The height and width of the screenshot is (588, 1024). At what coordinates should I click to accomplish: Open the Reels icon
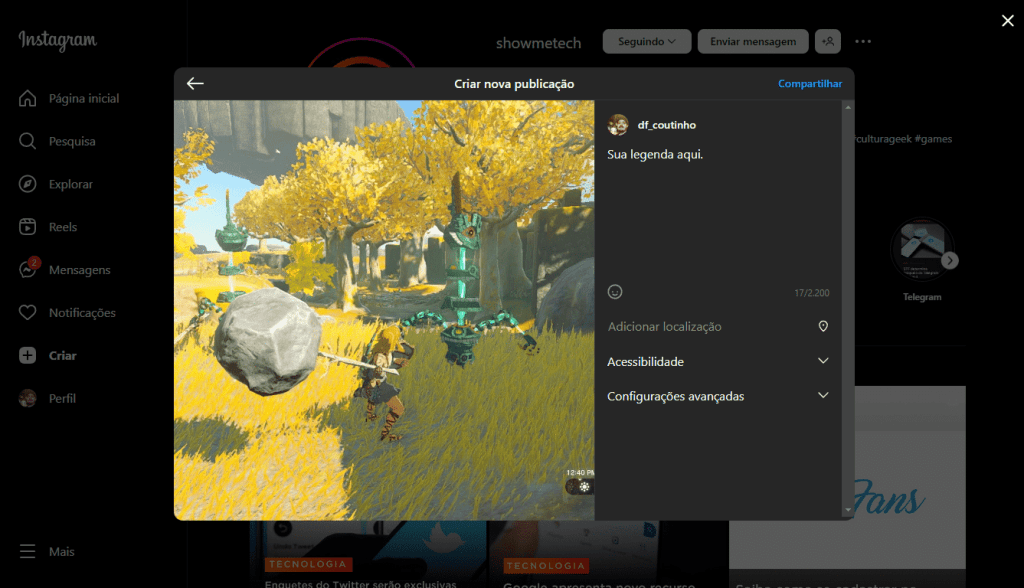pos(27,227)
